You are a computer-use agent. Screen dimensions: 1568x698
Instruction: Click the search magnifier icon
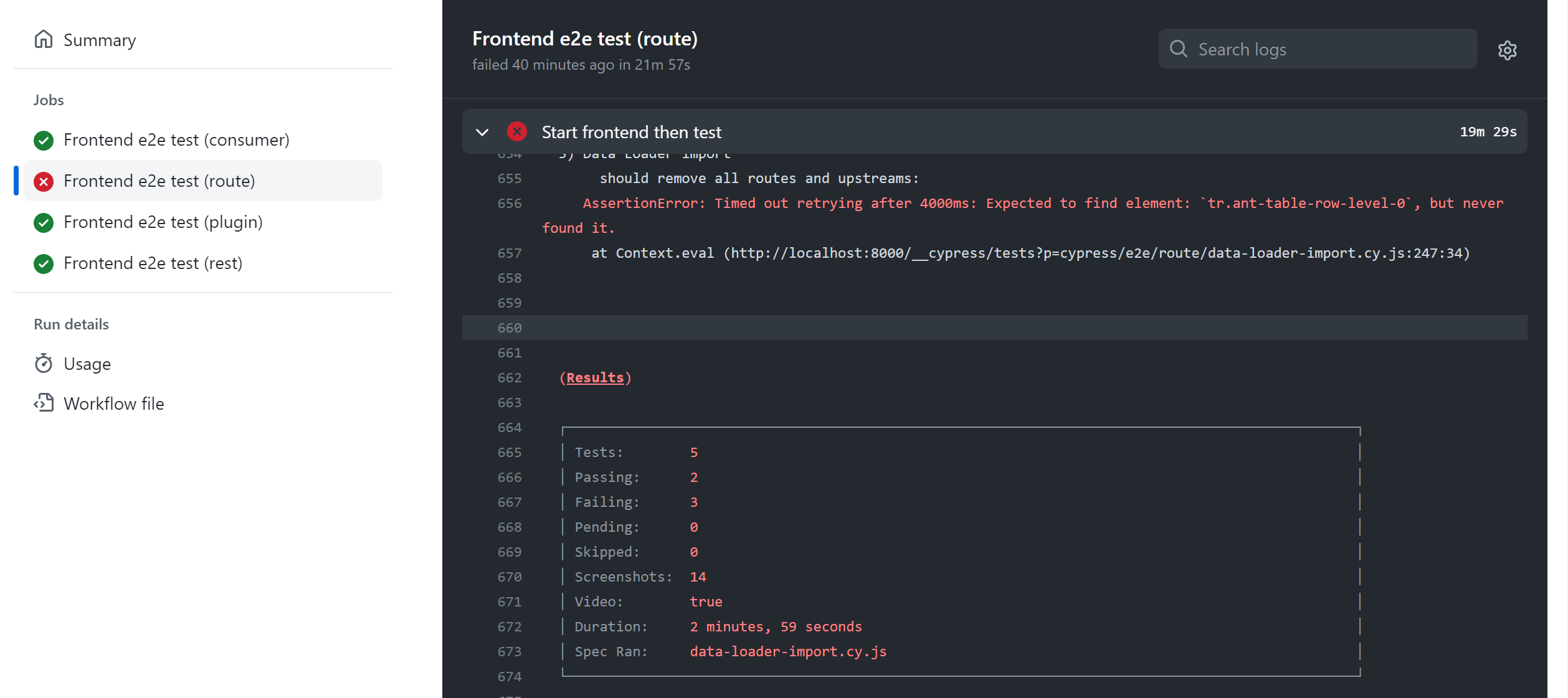tap(1177, 49)
